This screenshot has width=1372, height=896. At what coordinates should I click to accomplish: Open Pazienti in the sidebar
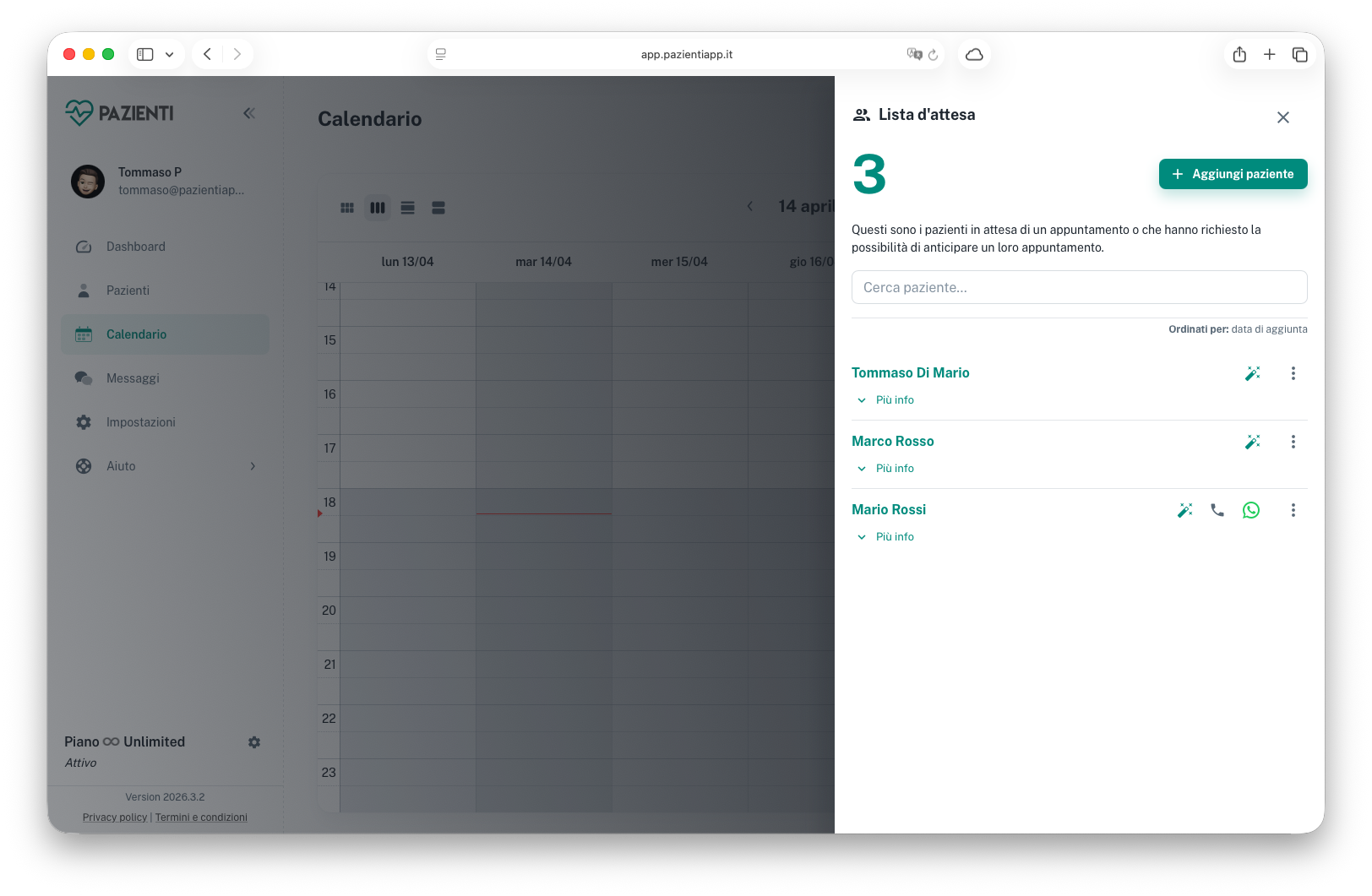coord(128,291)
